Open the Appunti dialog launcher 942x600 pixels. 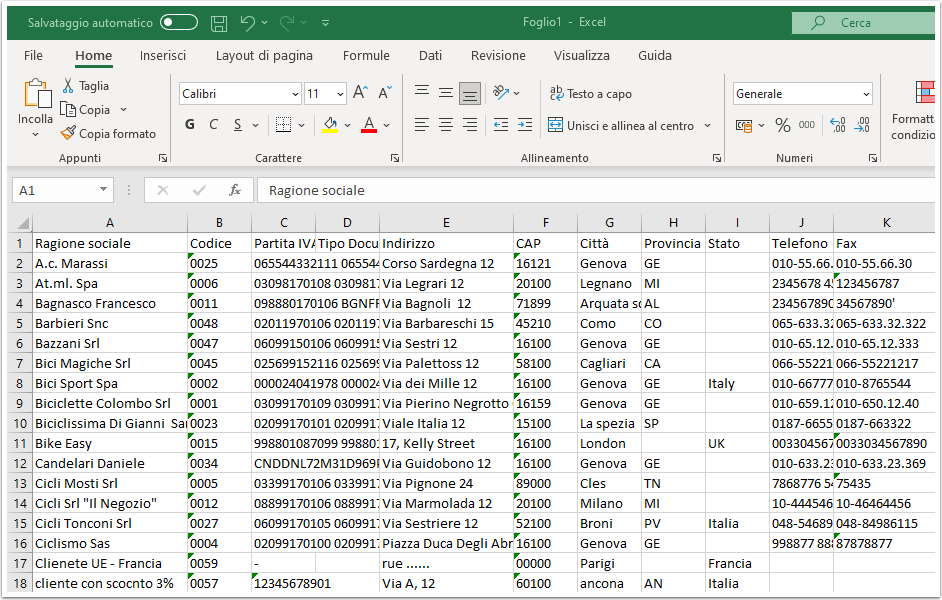[163, 158]
